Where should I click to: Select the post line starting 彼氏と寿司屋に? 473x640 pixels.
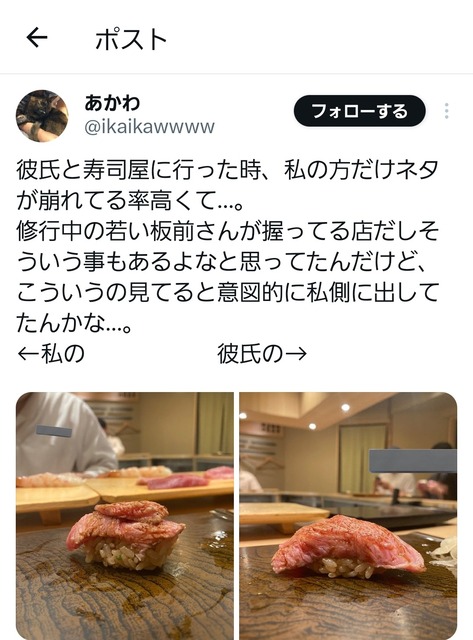[227, 170]
